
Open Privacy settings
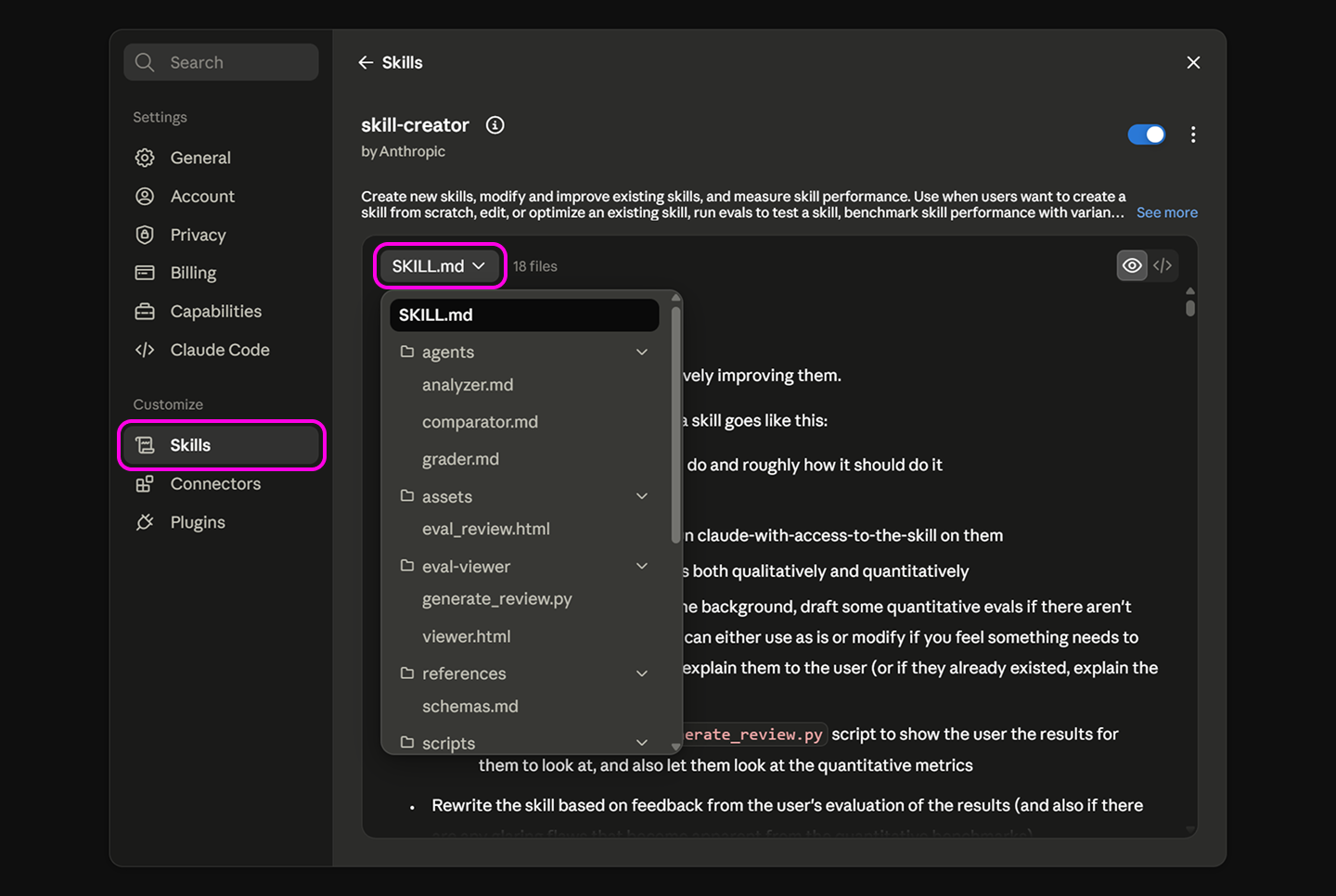pyautogui.click(x=221, y=235)
